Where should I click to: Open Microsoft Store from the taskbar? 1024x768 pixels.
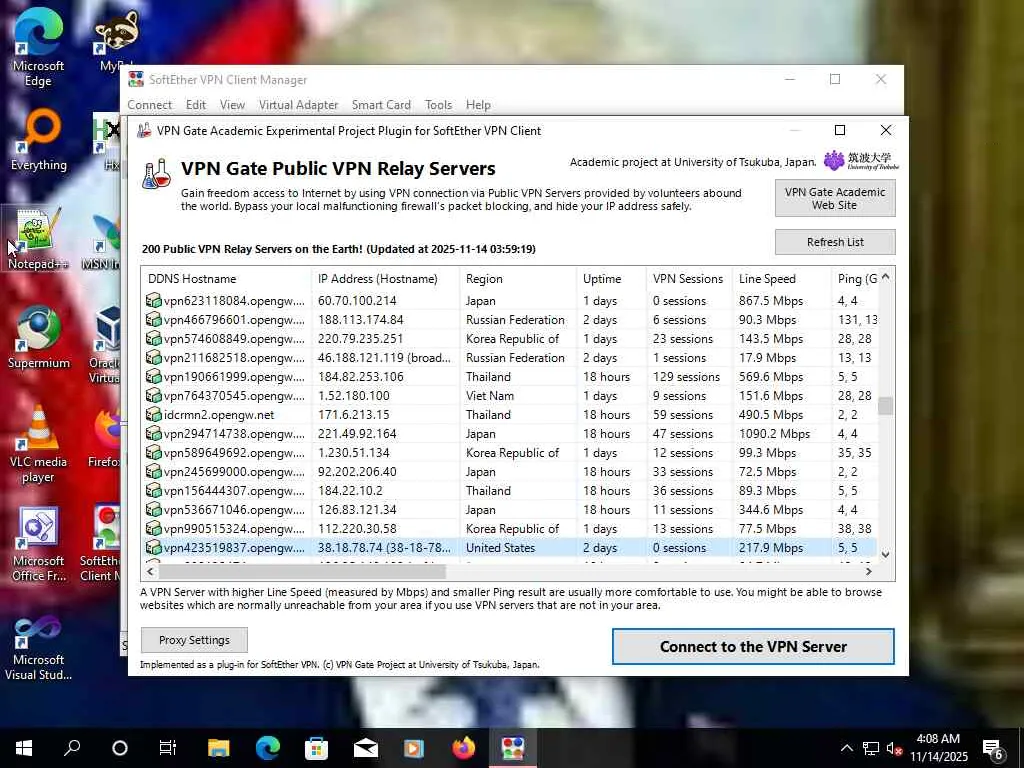tap(316, 748)
